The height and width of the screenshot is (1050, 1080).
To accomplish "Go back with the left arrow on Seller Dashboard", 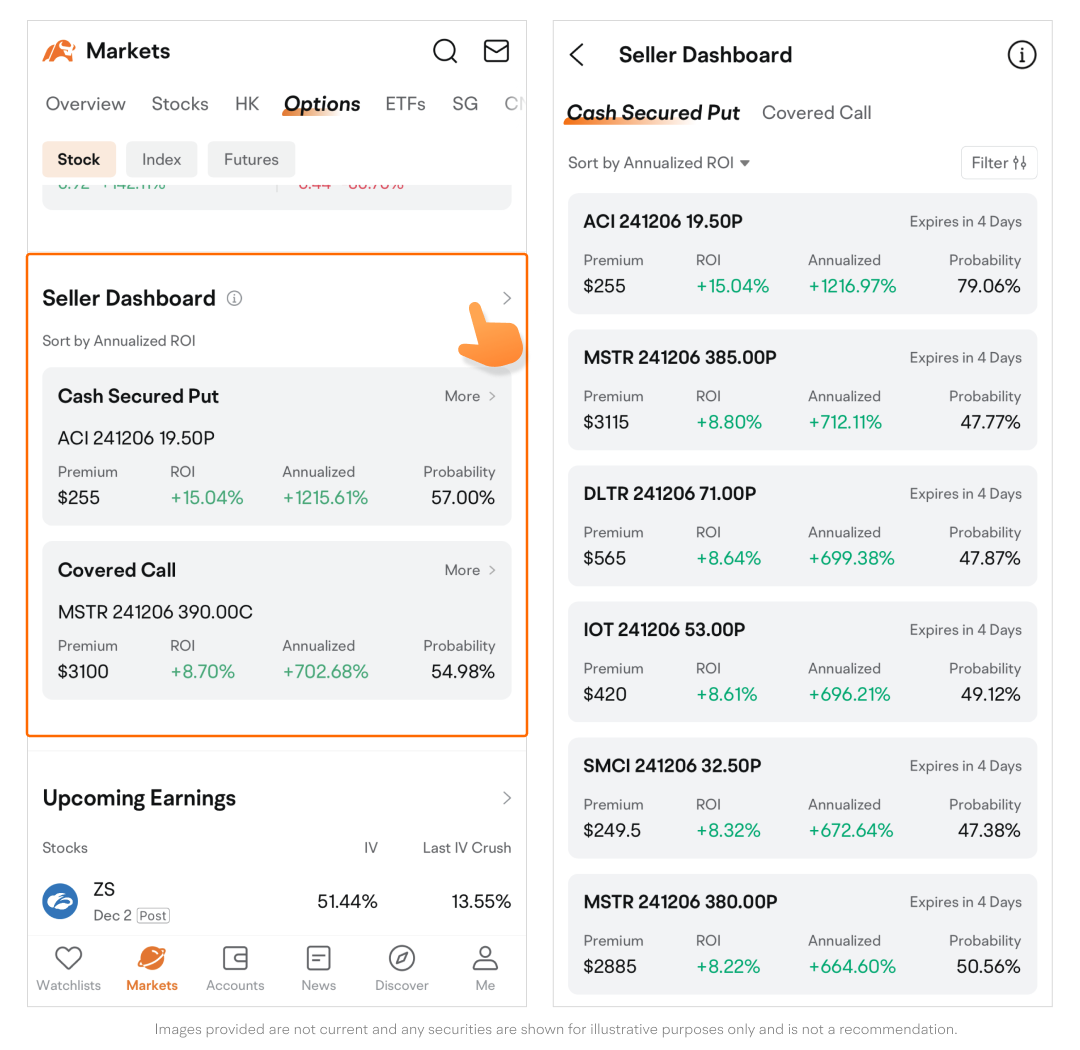I will pyautogui.click(x=577, y=55).
